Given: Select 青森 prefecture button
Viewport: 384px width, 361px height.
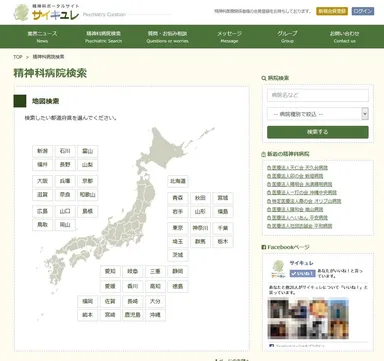Looking at the screenshot, I should coord(178,198).
